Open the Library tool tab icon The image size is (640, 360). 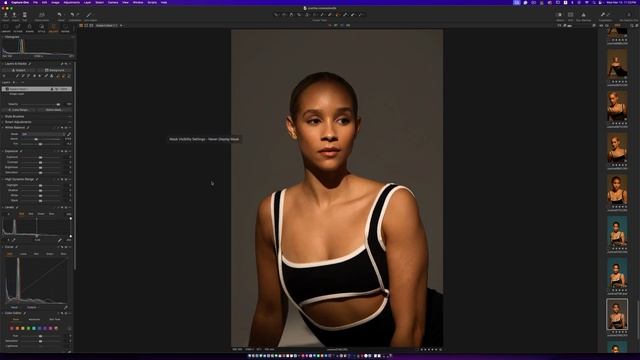[6, 27]
